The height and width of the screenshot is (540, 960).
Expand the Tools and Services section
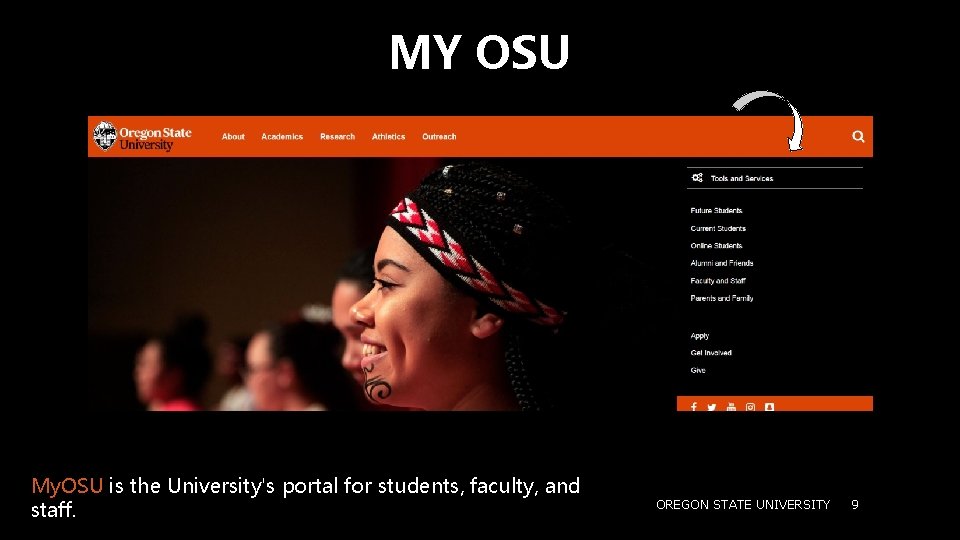coord(774,178)
